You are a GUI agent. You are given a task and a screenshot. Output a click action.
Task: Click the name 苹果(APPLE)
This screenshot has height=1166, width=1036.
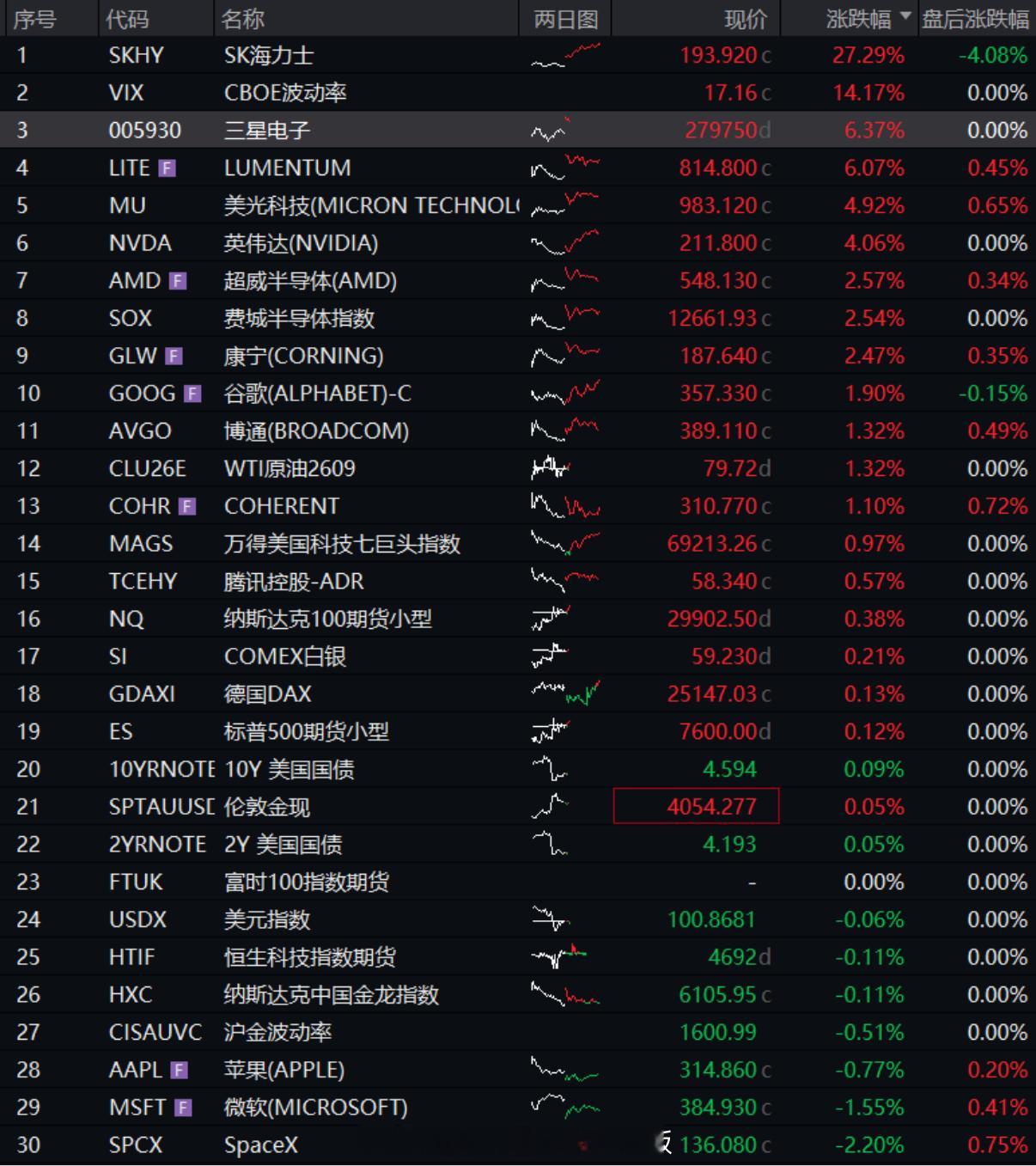click(x=283, y=1071)
